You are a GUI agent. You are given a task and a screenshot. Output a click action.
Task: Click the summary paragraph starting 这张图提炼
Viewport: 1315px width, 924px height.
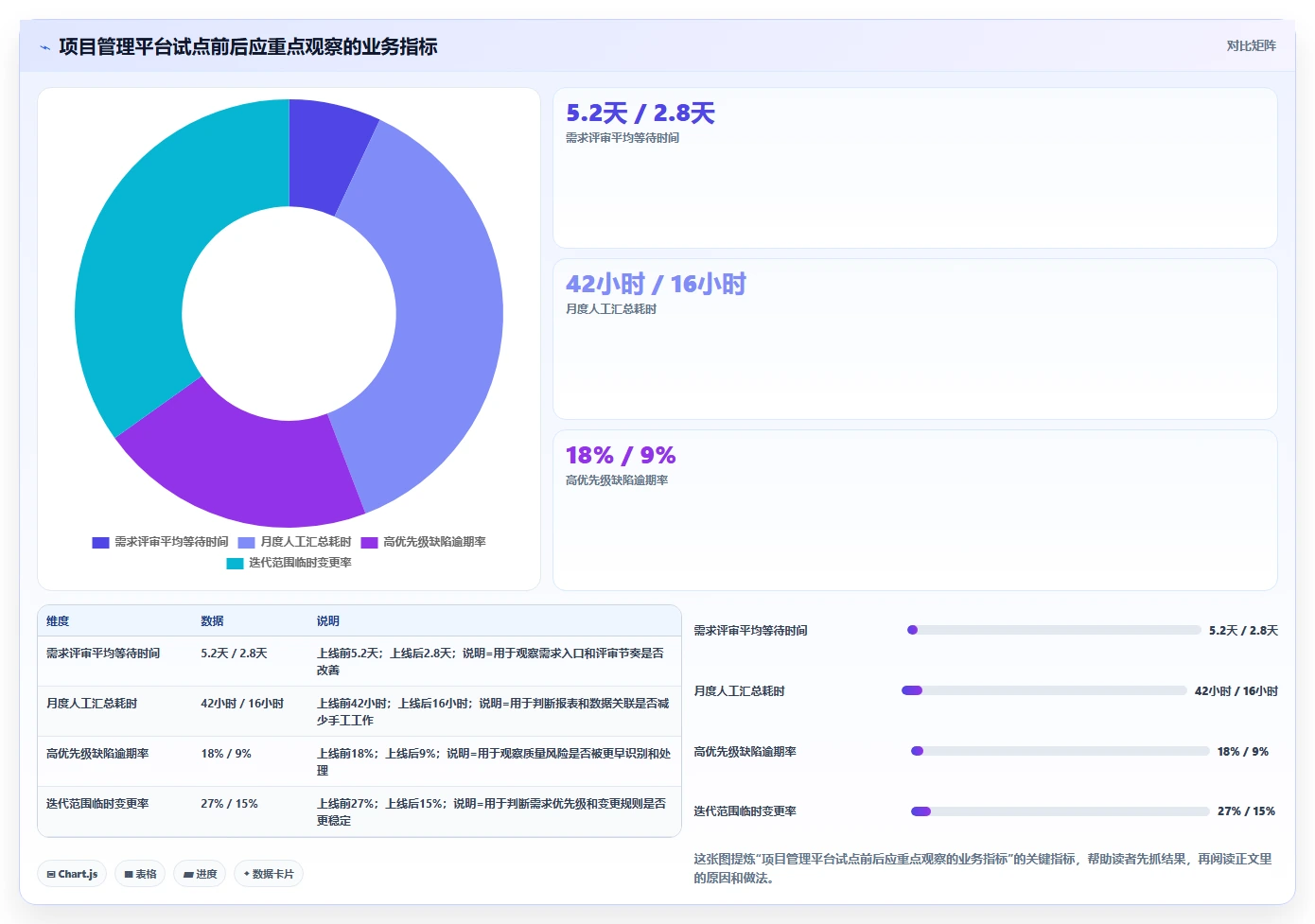[983, 868]
